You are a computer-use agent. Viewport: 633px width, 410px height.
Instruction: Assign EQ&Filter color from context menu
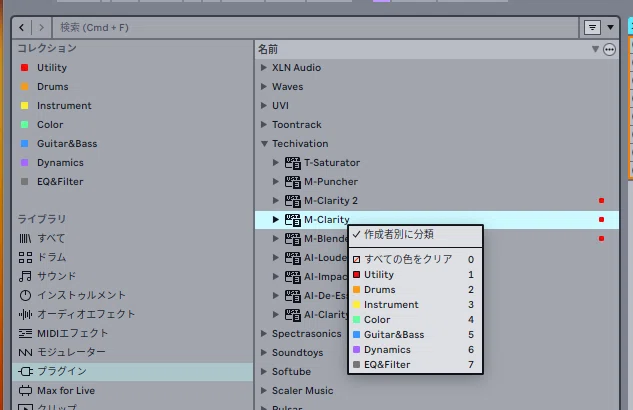tap(415, 364)
